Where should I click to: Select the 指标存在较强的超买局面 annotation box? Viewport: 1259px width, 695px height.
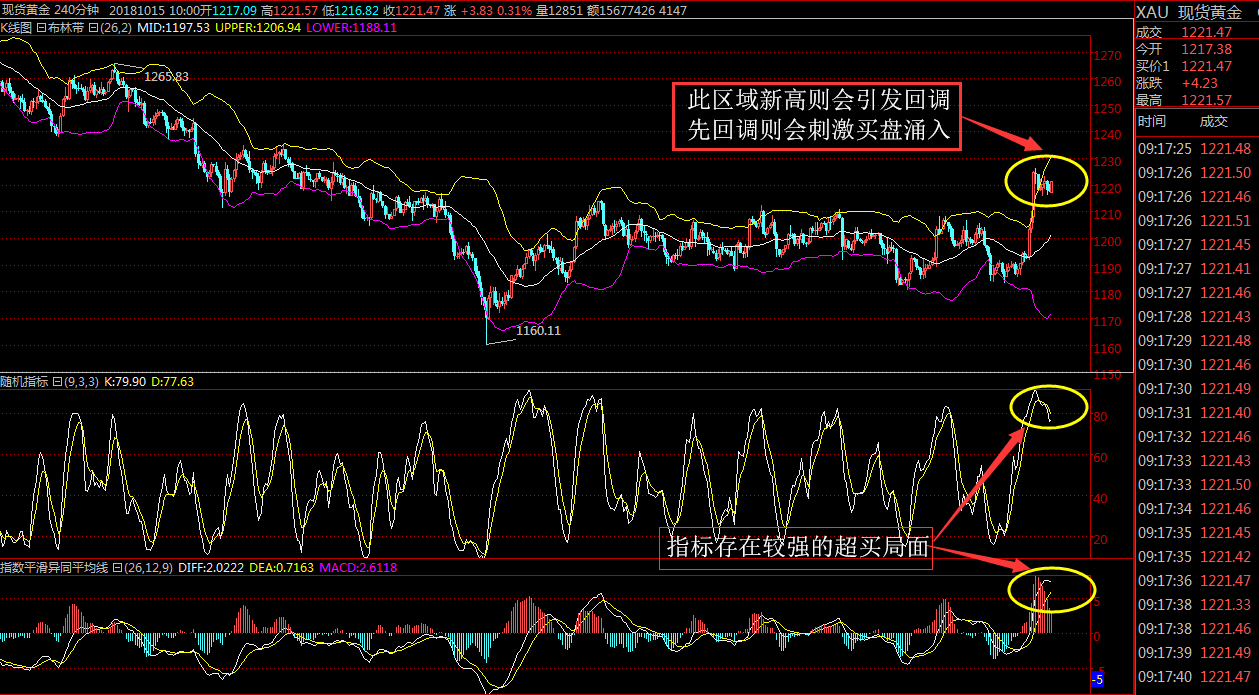[x=796, y=549]
